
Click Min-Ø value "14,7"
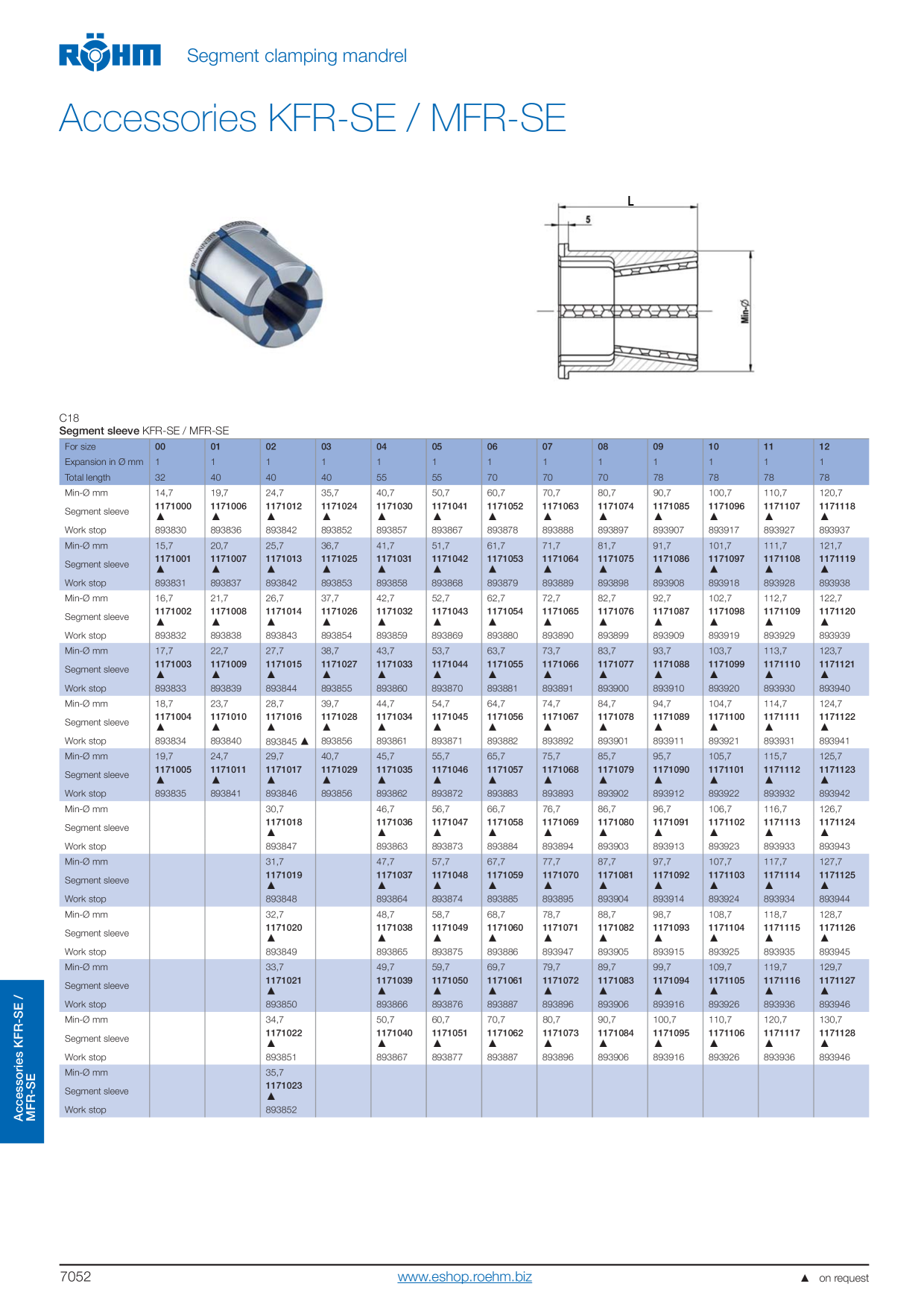tap(164, 493)
